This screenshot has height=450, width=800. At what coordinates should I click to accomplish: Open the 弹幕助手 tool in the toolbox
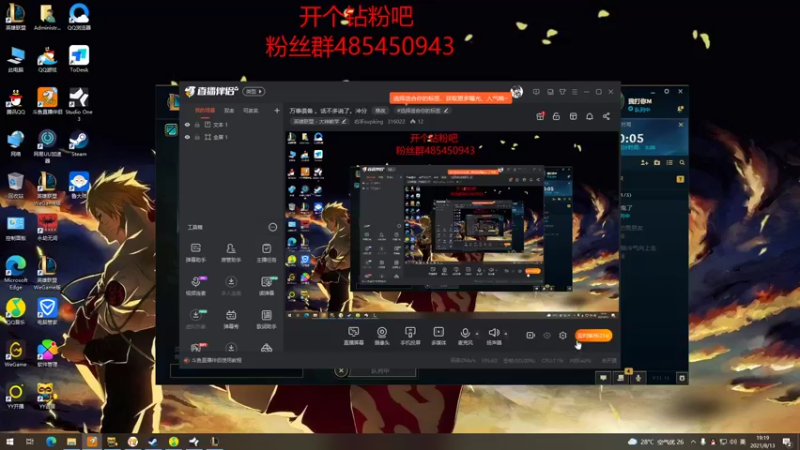[x=195, y=253]
